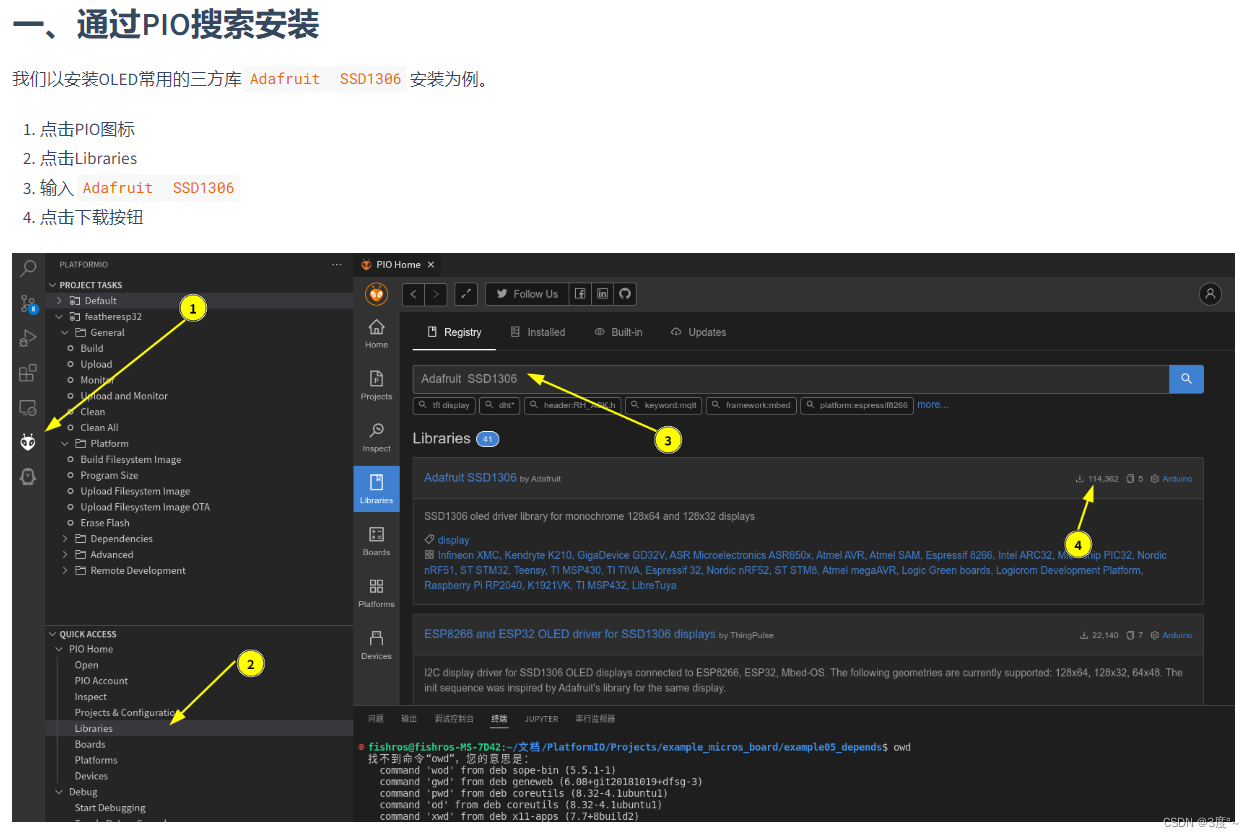
Task: Click the library search input field
Action: 791,379
